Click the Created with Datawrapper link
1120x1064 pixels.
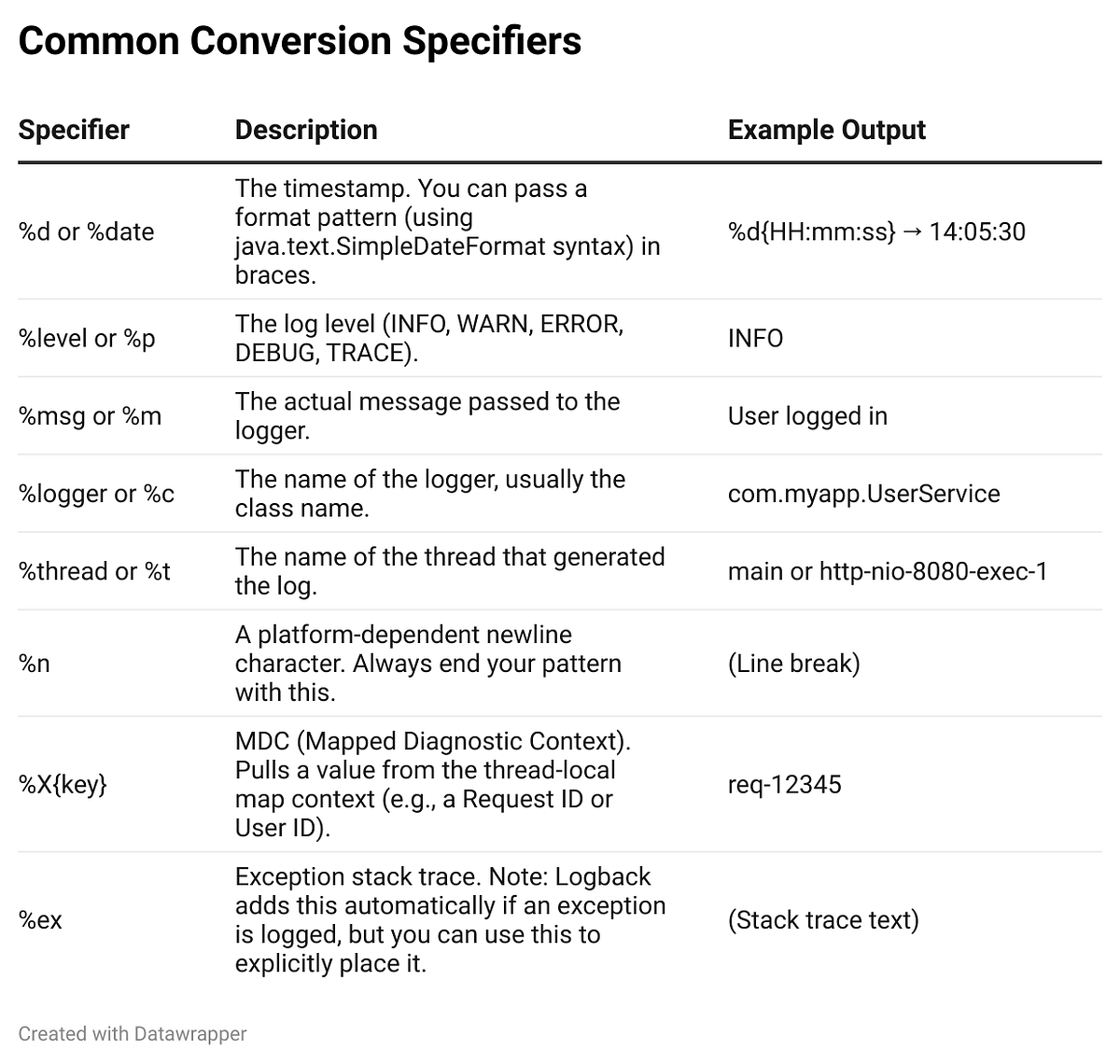(133, 1034)
